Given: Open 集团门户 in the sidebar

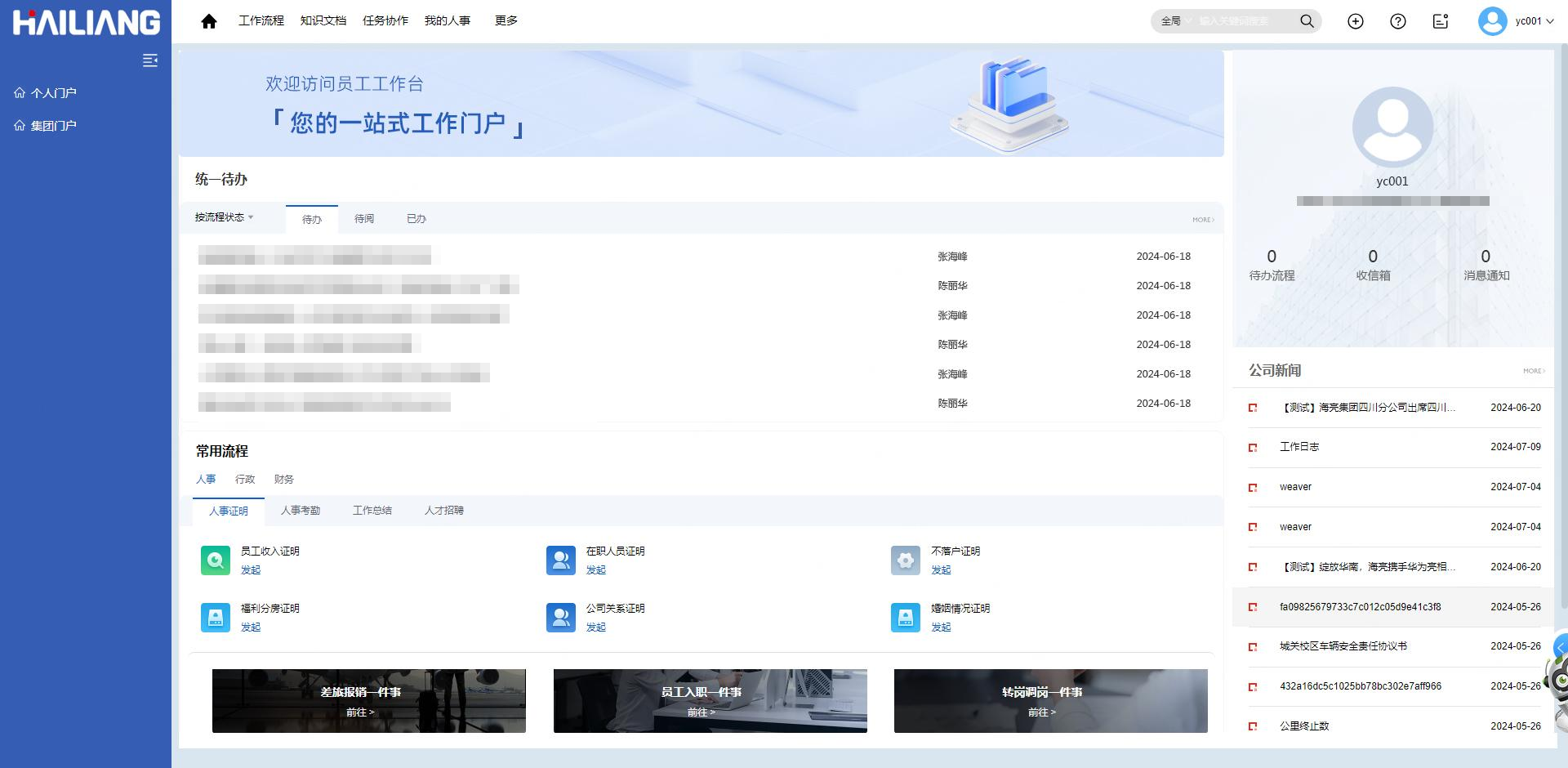Looking at the screenshot, I should click(46, 126).
